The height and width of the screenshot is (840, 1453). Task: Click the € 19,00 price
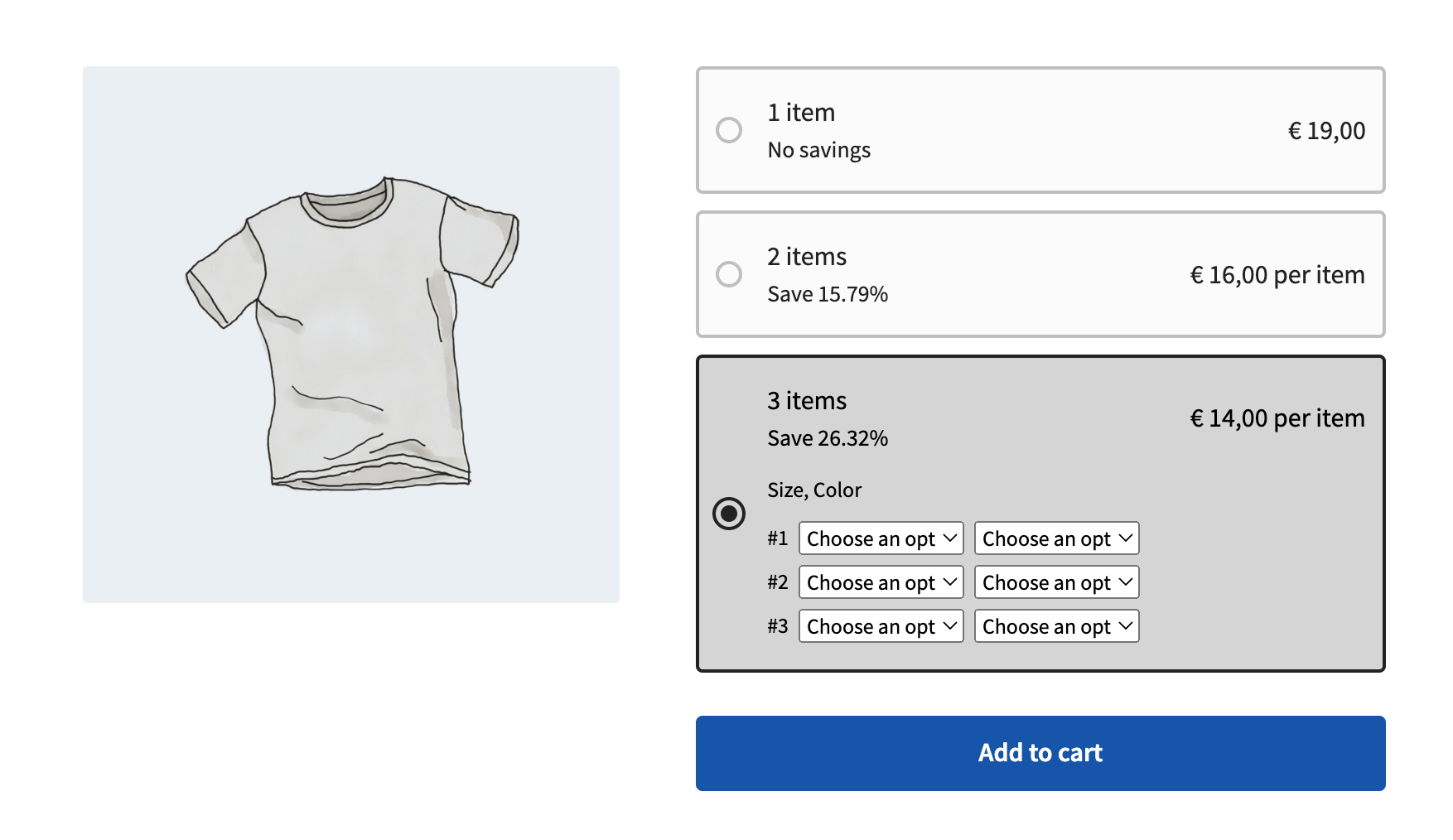(1326, 131)
